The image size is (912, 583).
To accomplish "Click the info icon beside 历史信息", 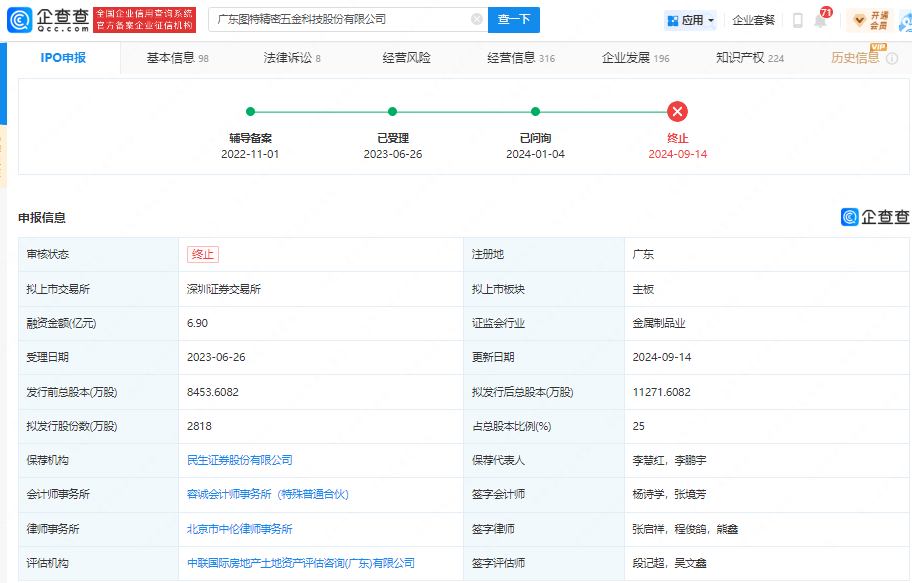I will [x=892, y=58].
